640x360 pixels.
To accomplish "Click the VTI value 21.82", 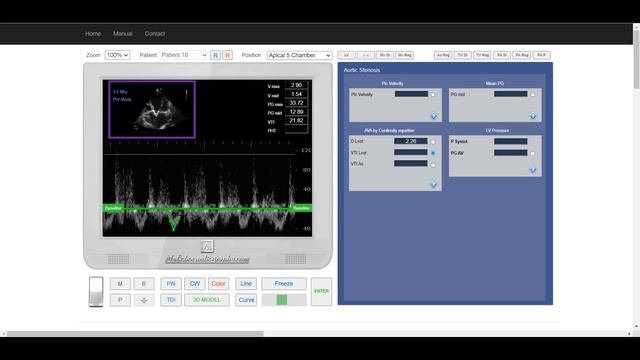I will (296, 121).
